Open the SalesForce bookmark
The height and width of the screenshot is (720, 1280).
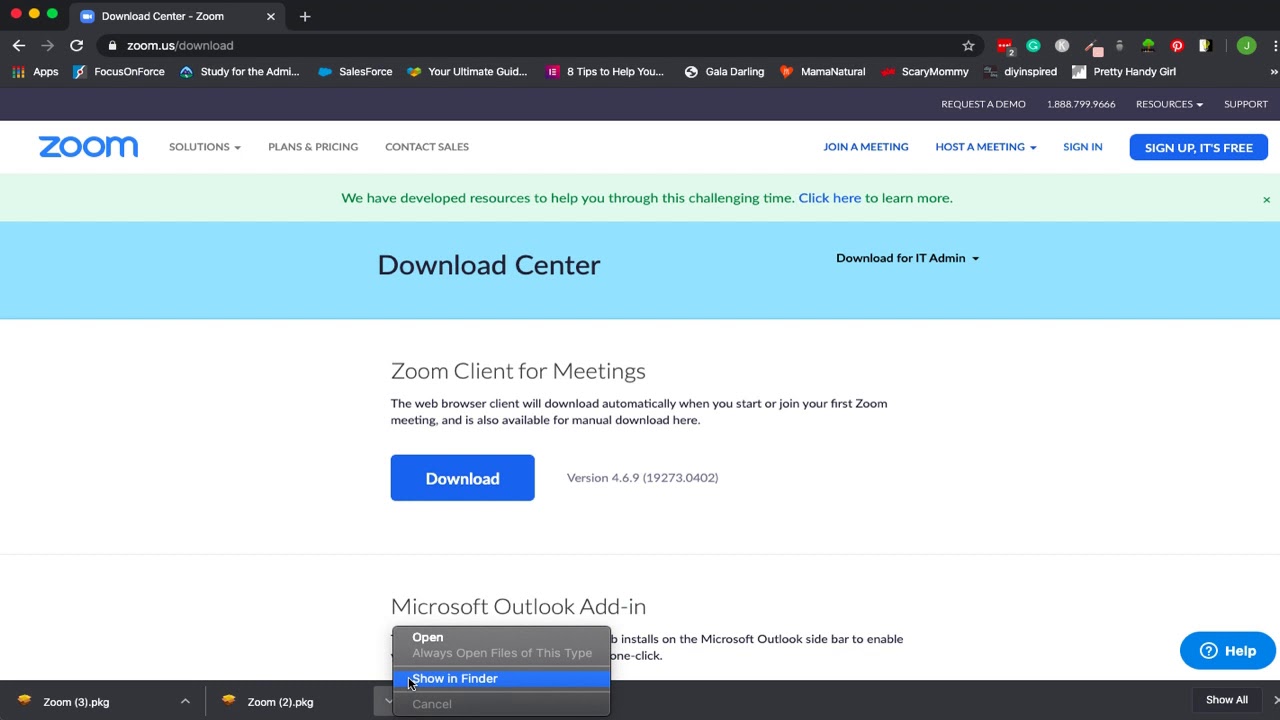355,72
